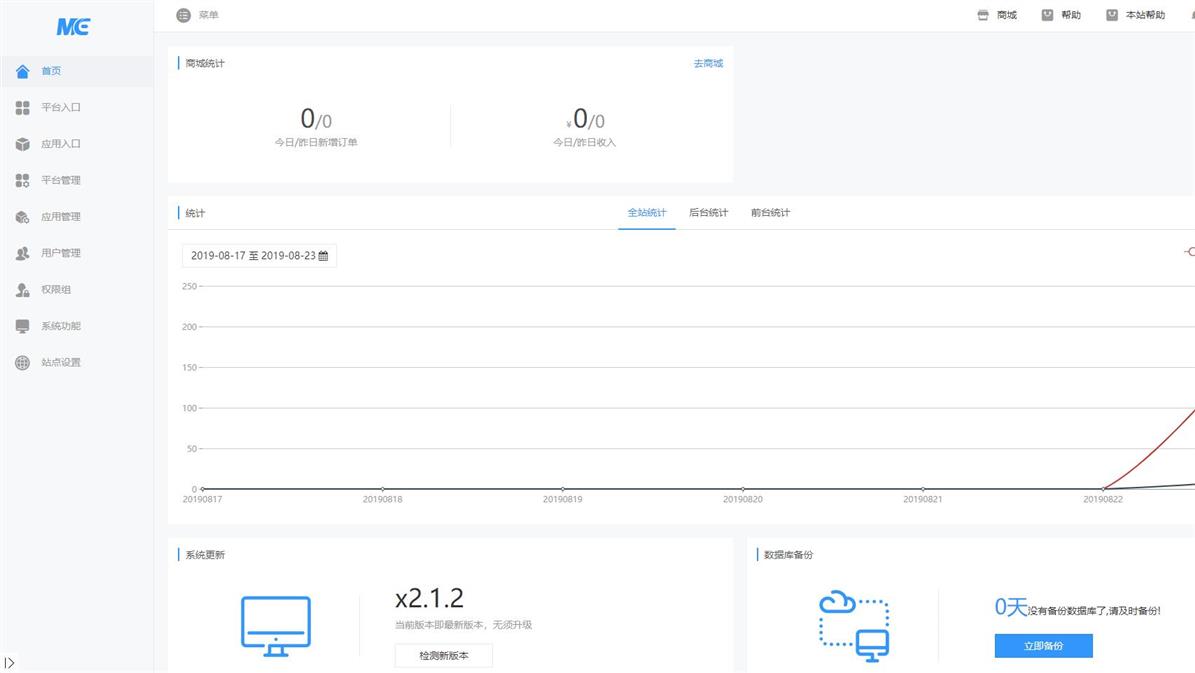Open the 首页 home icon

coord(23,72)
